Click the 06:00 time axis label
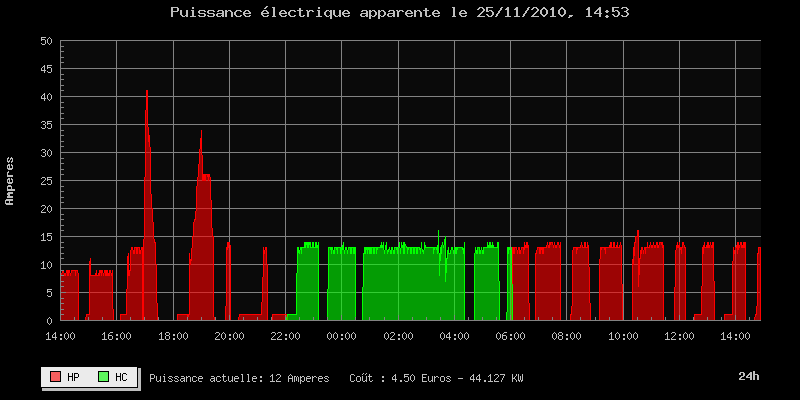The image size is (800, 400). point(510,336)
